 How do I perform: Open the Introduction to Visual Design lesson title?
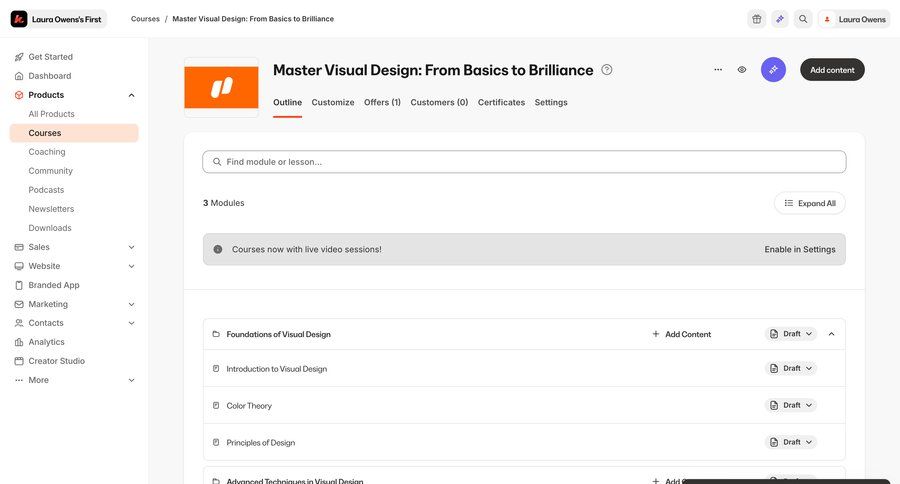point(277,369)
